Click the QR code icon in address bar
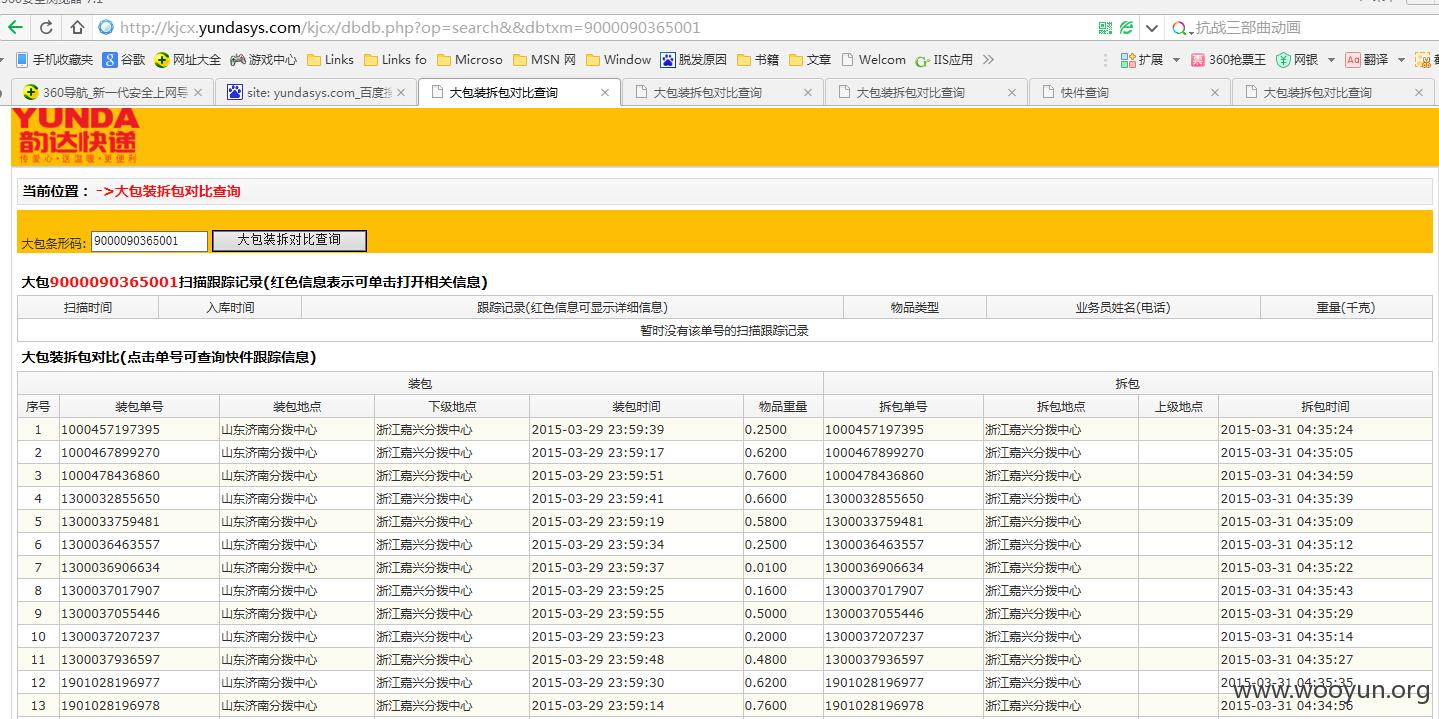This screenshot has width=1439, height=719. point(1105,28)
